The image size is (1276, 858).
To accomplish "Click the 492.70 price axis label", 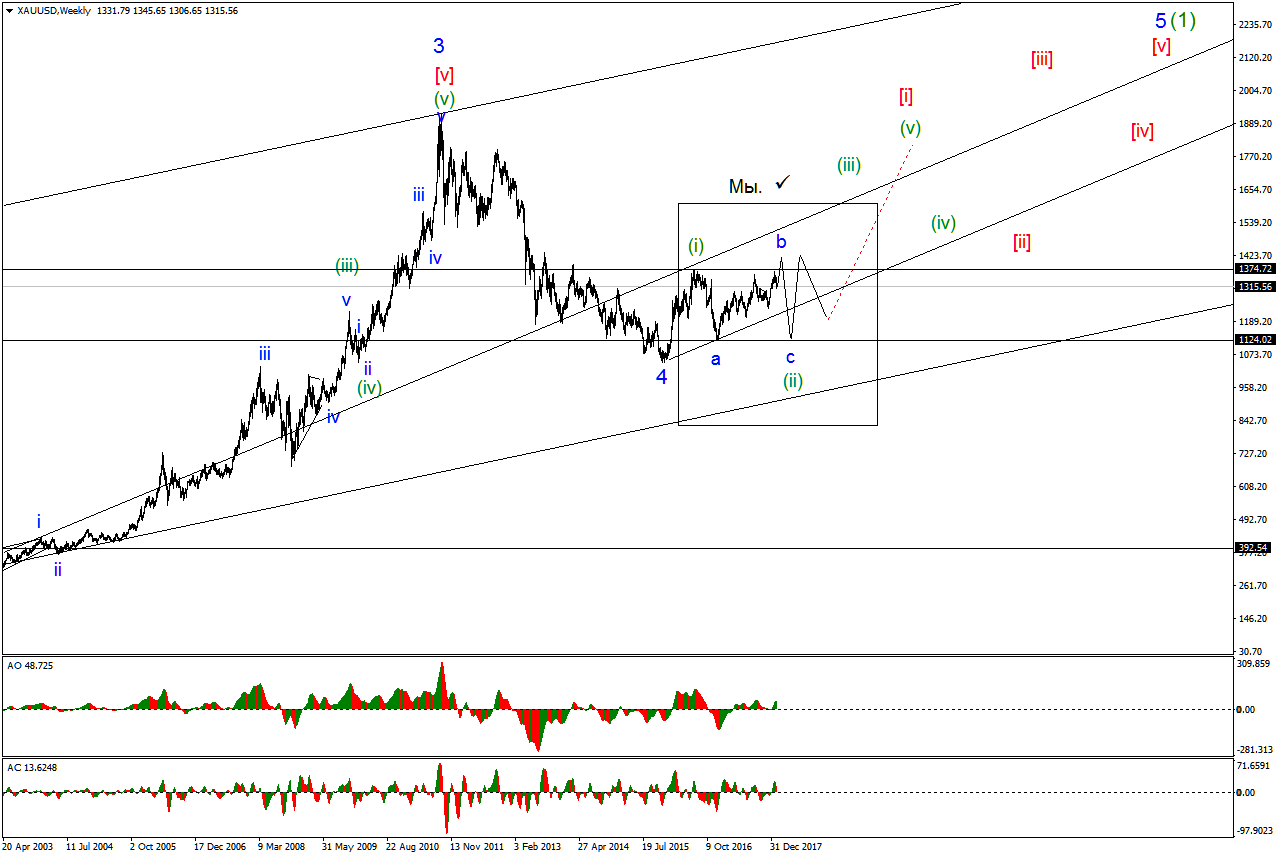I will tap(1255, 520).
